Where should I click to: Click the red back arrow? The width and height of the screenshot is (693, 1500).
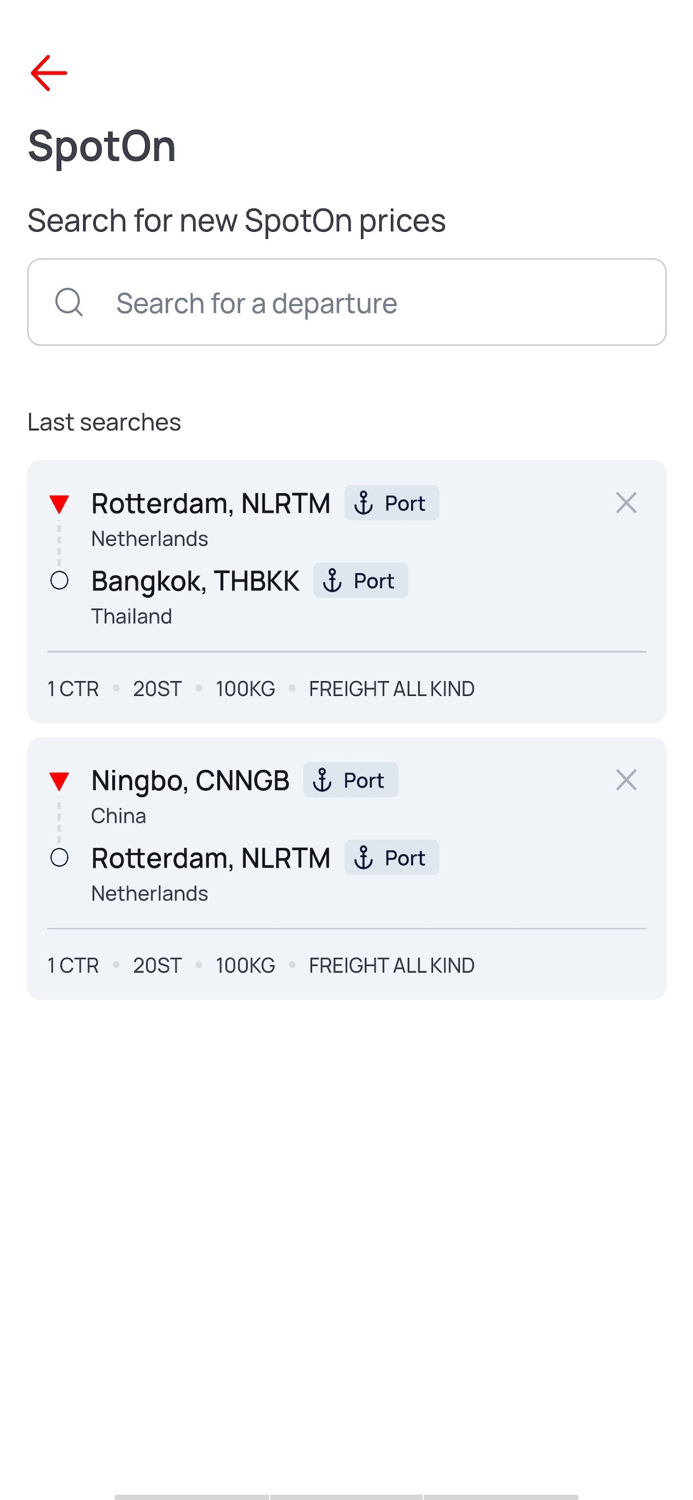(x=48, y=72)
